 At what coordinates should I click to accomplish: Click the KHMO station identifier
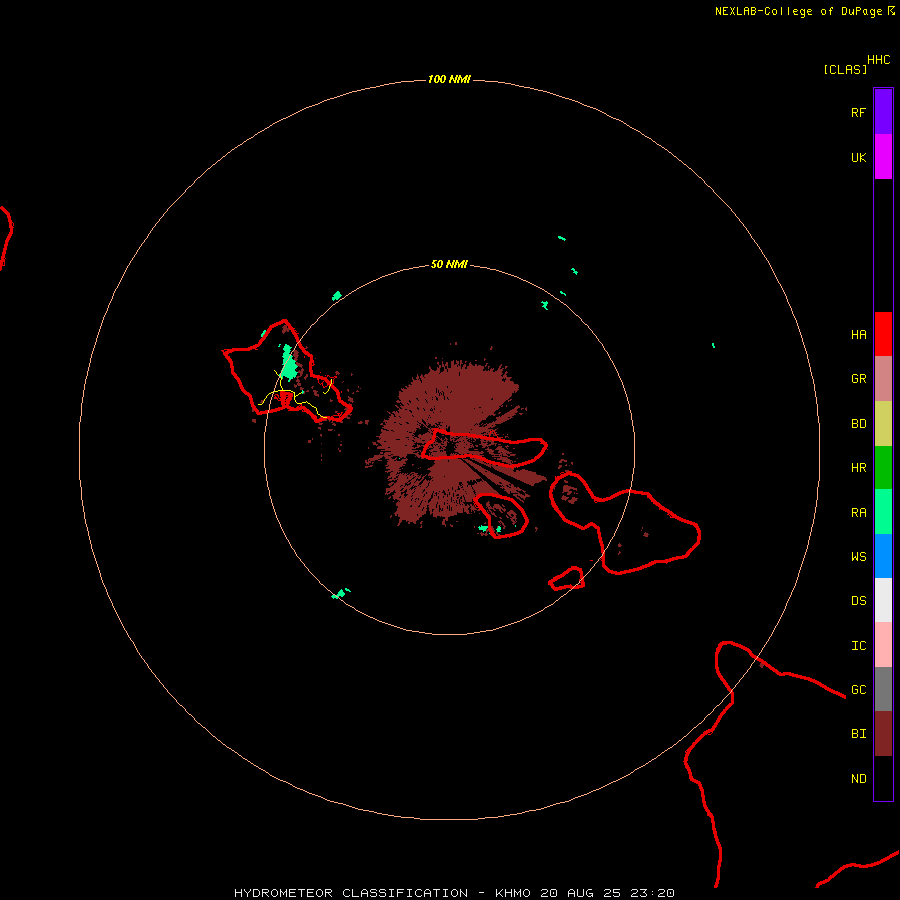513,893
